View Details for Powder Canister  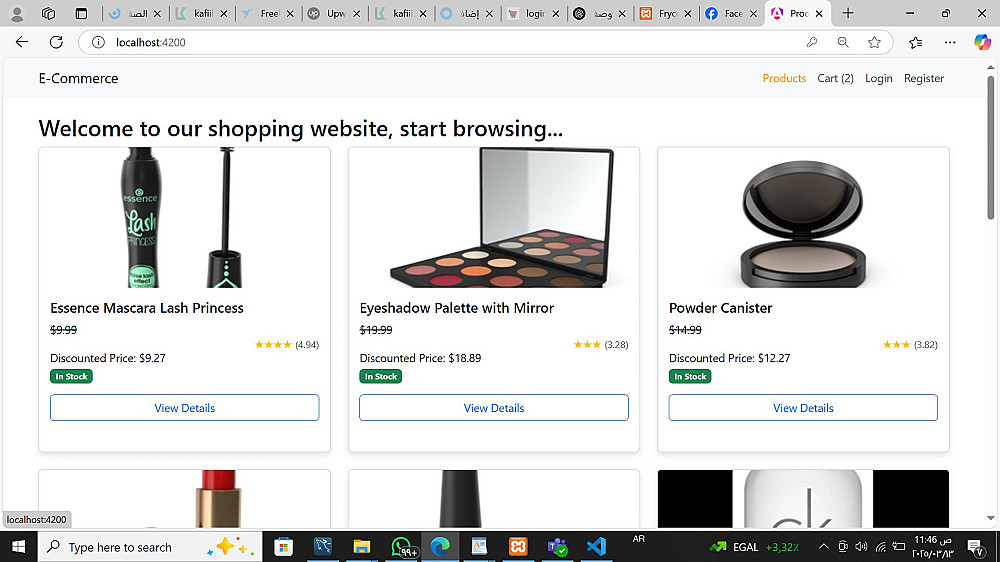[803, 408]
